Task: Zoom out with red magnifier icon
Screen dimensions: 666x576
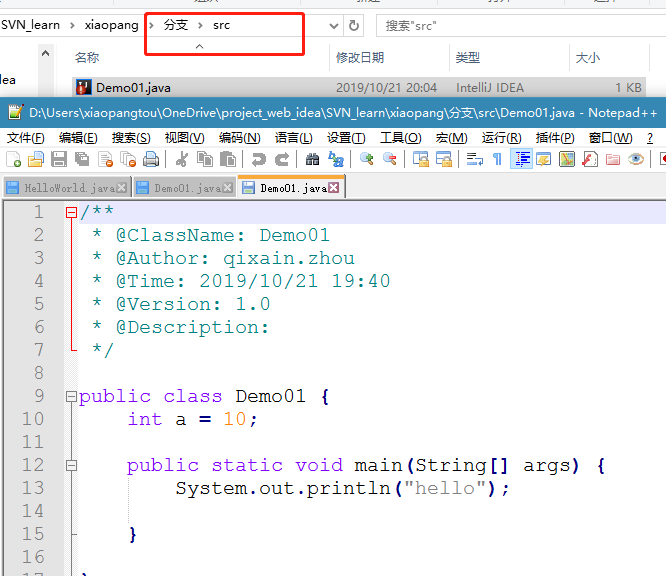Action: [x=389, y=160]
